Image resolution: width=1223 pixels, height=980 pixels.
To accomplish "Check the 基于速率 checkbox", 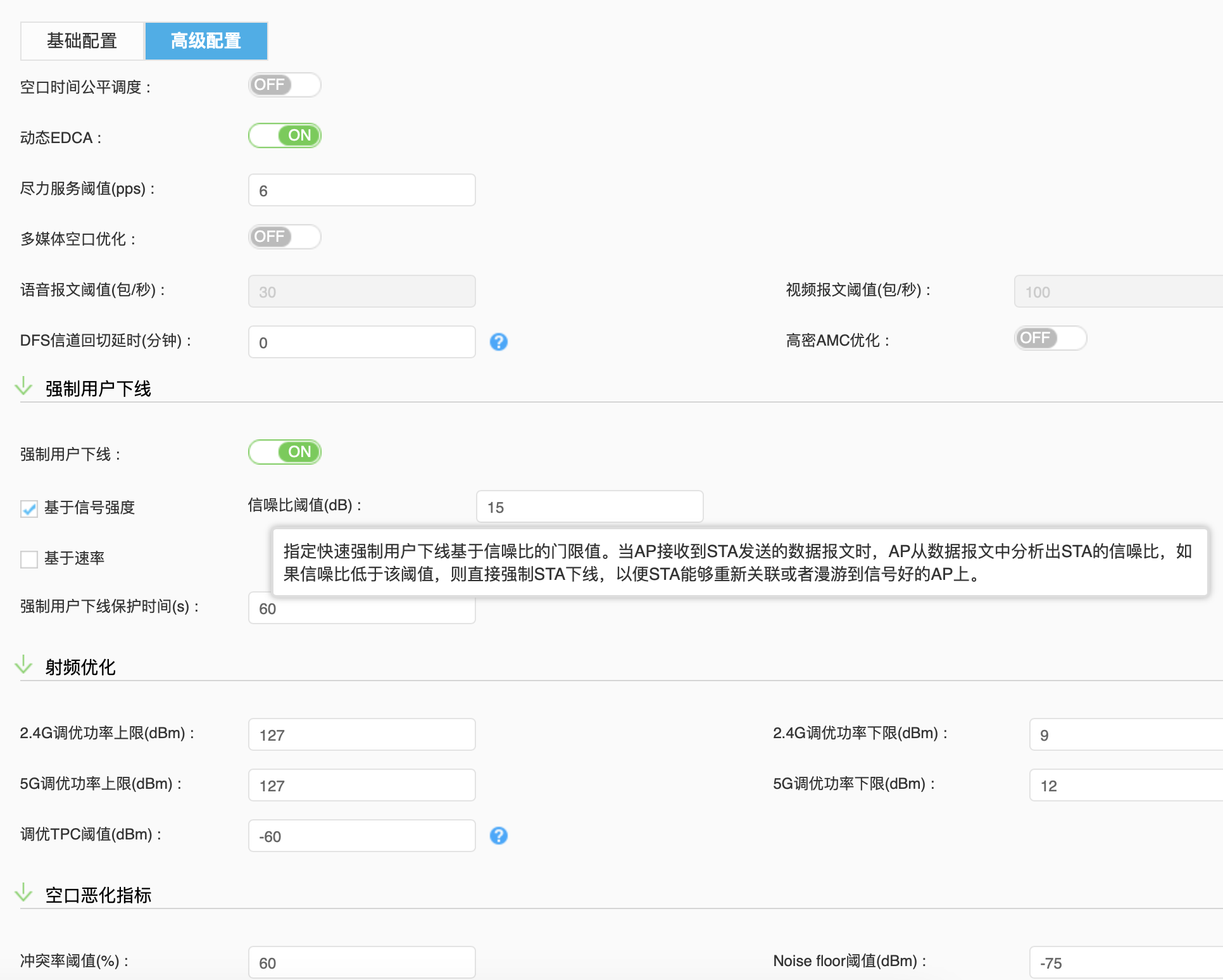I will [x=29, y=559].
